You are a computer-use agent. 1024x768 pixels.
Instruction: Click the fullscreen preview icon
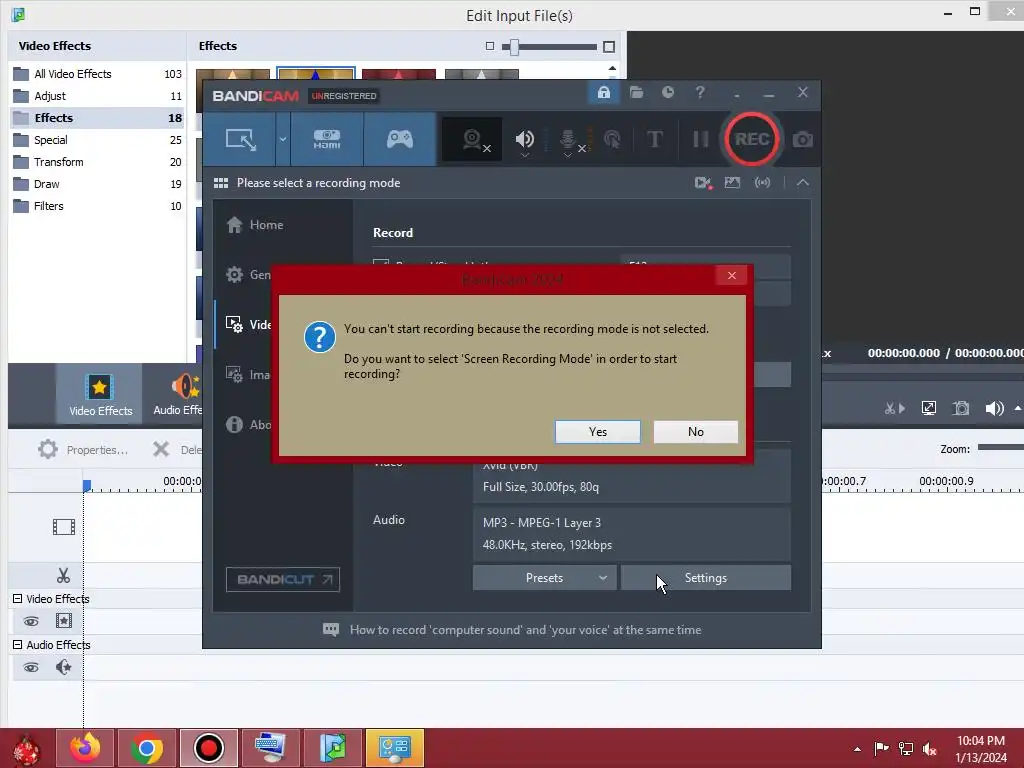click(x=928, y=409)
